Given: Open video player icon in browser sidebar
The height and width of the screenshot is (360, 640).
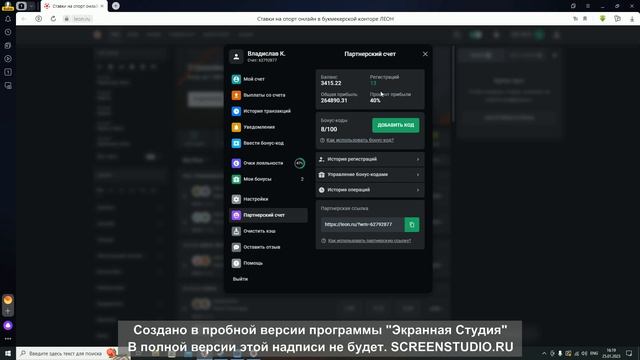Looking at the screenshot, I should pos(8,59).
